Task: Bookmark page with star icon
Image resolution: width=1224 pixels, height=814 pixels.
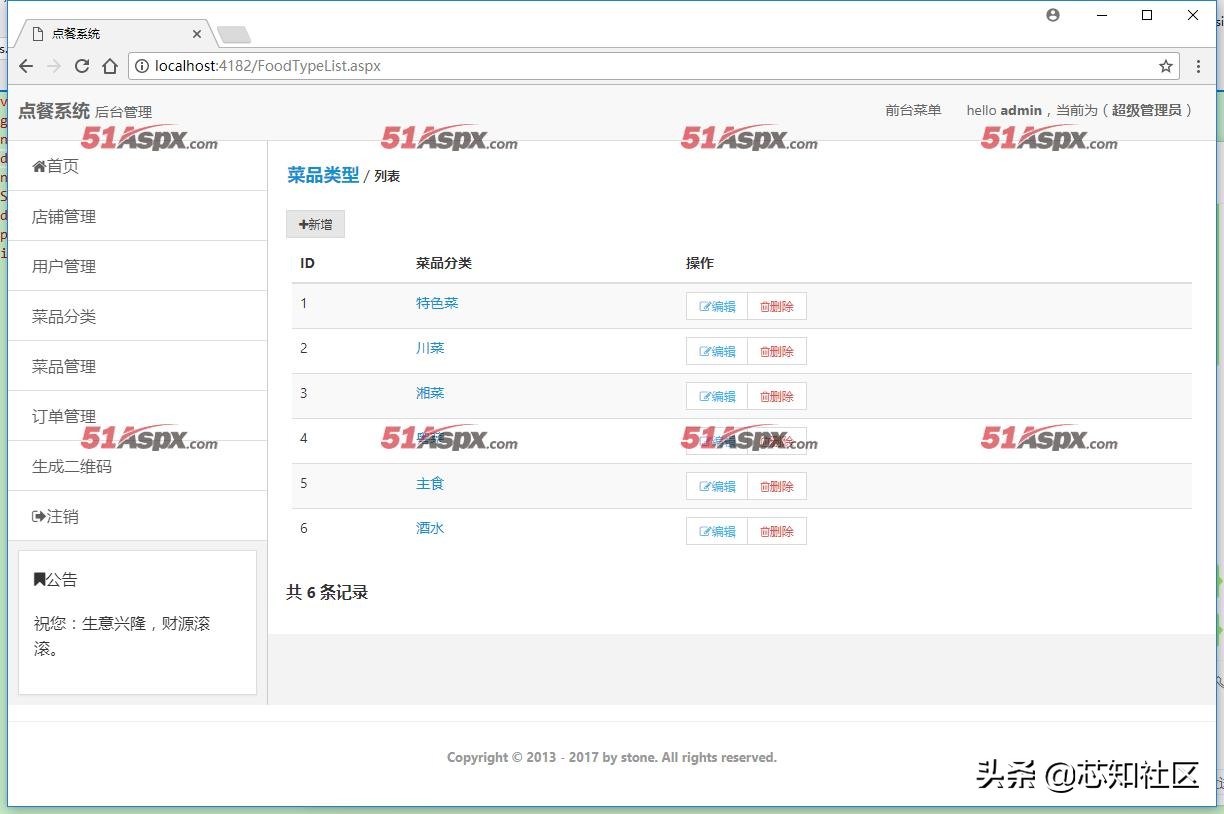Action: coord(1166,66)
